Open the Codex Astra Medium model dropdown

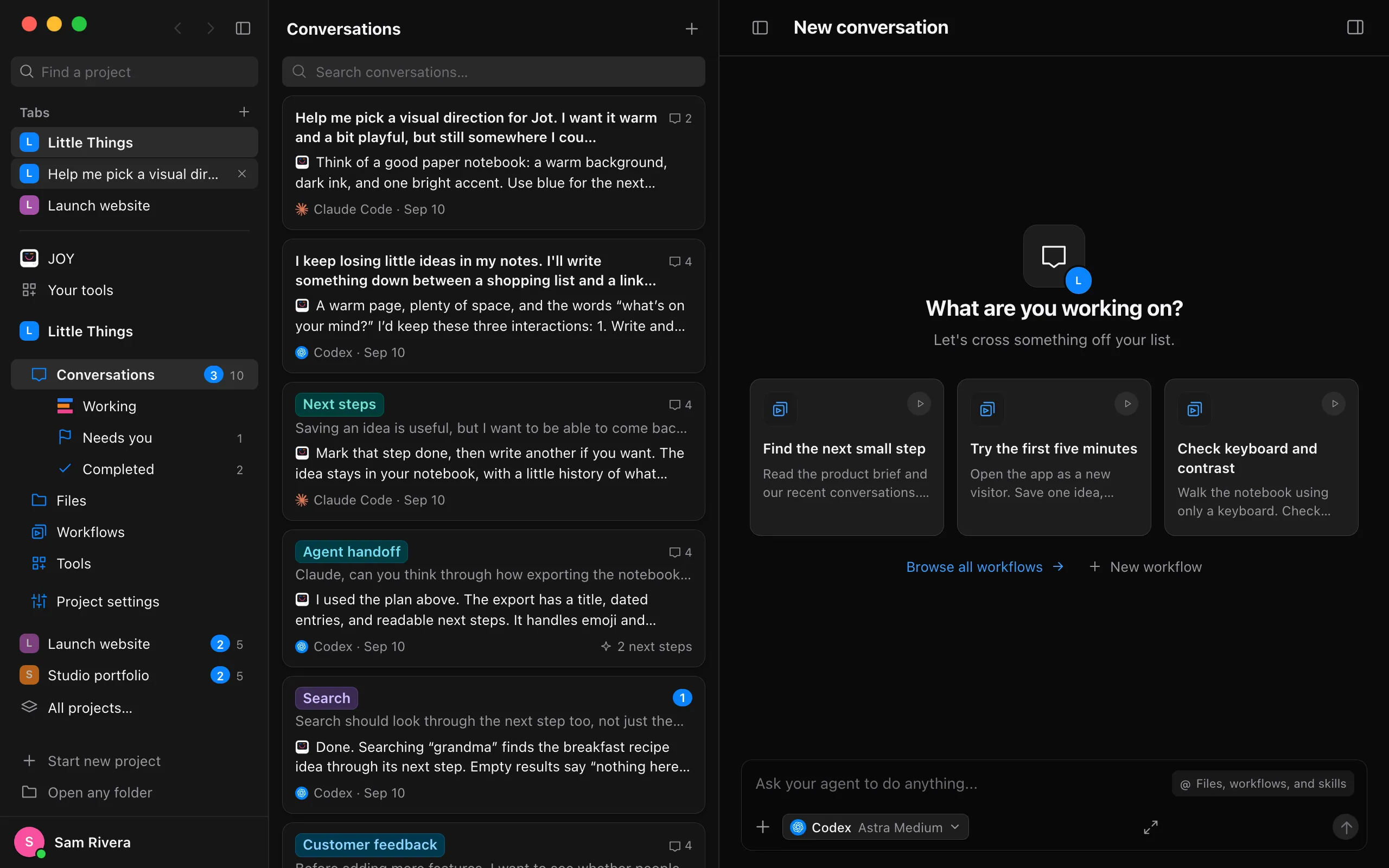point(875,827)
